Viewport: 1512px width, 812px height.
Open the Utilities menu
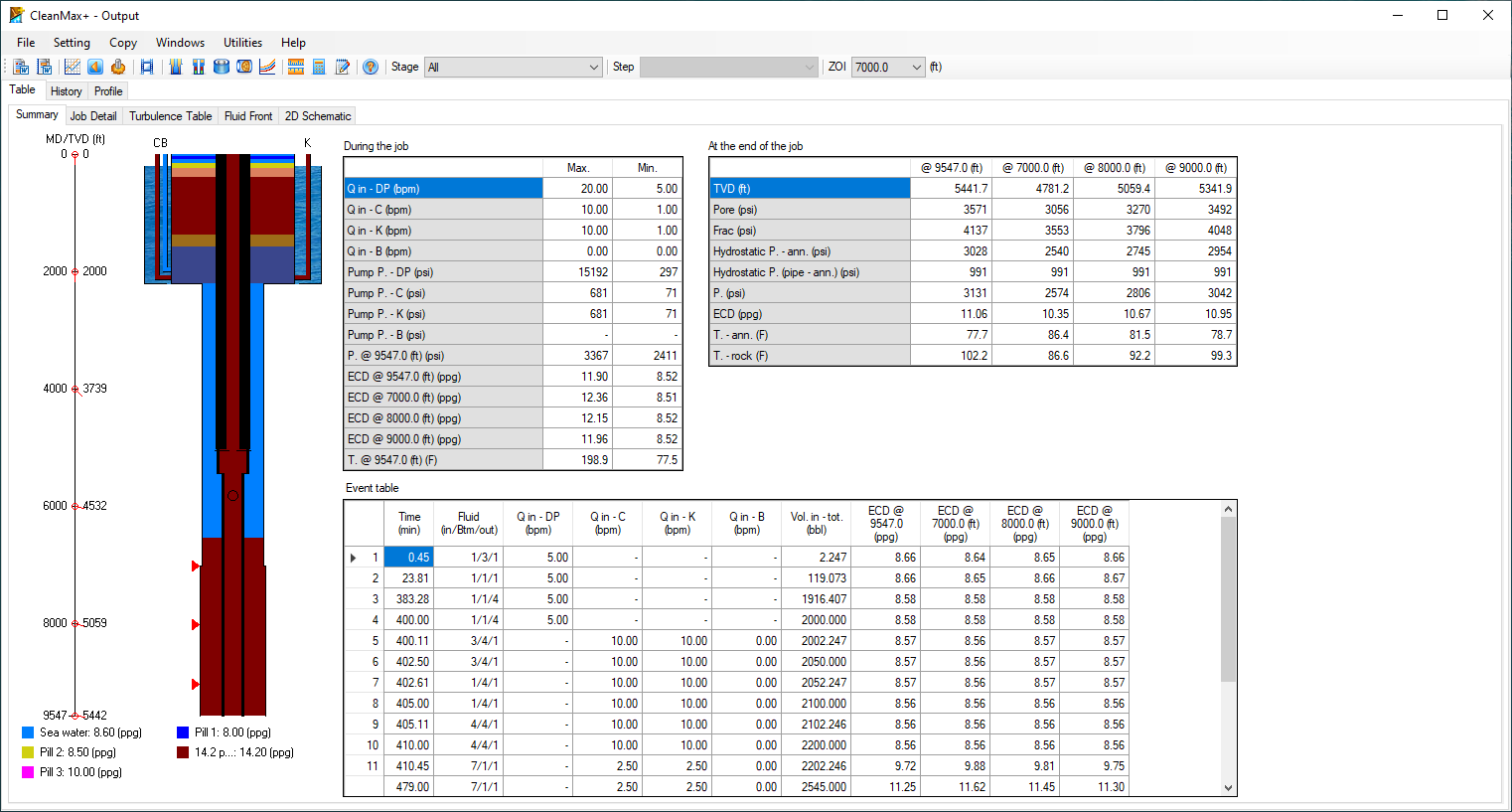pyautogui.click(x=242, y=43)
